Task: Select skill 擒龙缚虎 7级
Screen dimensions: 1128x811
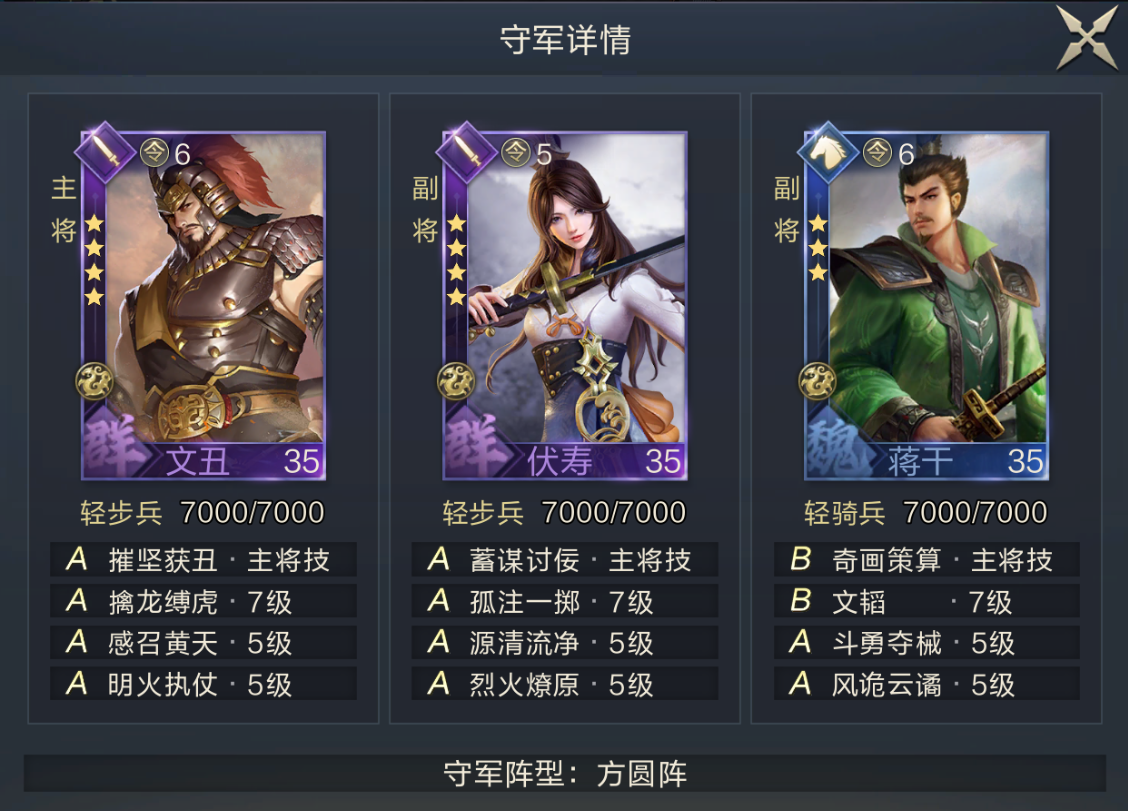Action: coord(204,601)
